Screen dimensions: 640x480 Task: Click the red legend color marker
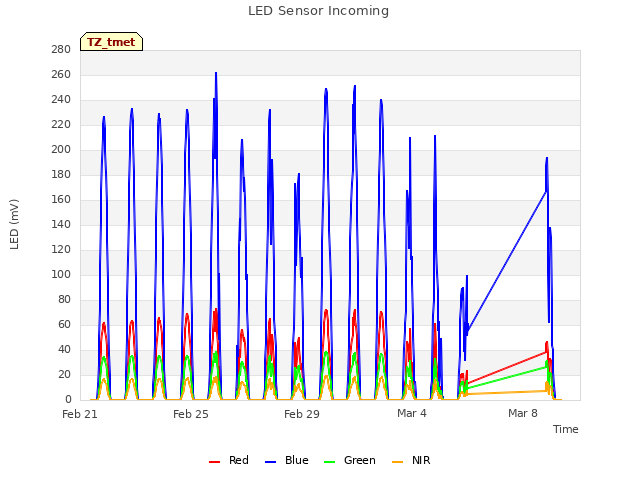click(214, 462)
